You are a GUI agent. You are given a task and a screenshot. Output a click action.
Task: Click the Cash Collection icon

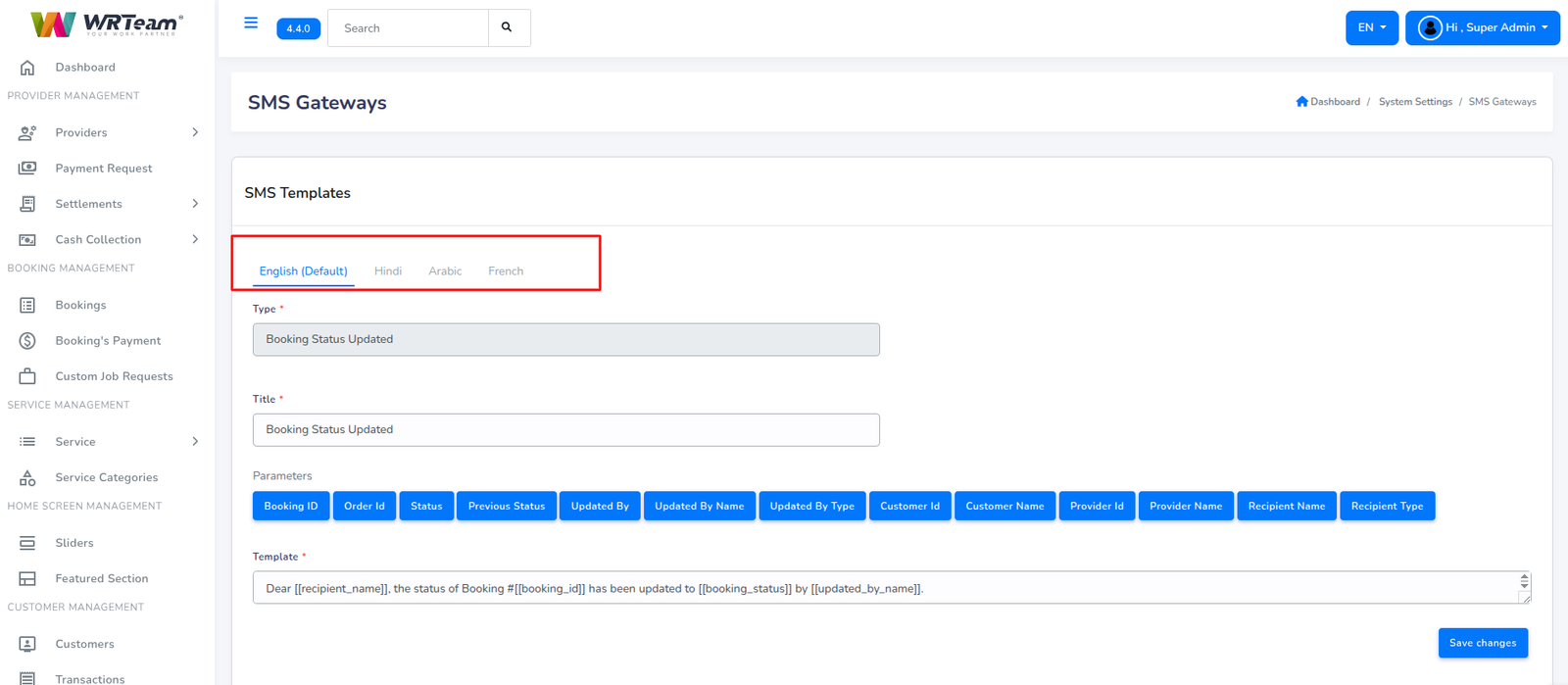point(27,239)
